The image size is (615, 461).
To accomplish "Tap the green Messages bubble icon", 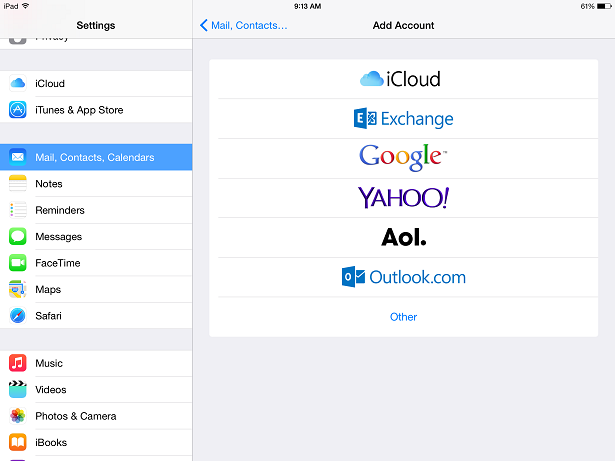I will (18, 236).
